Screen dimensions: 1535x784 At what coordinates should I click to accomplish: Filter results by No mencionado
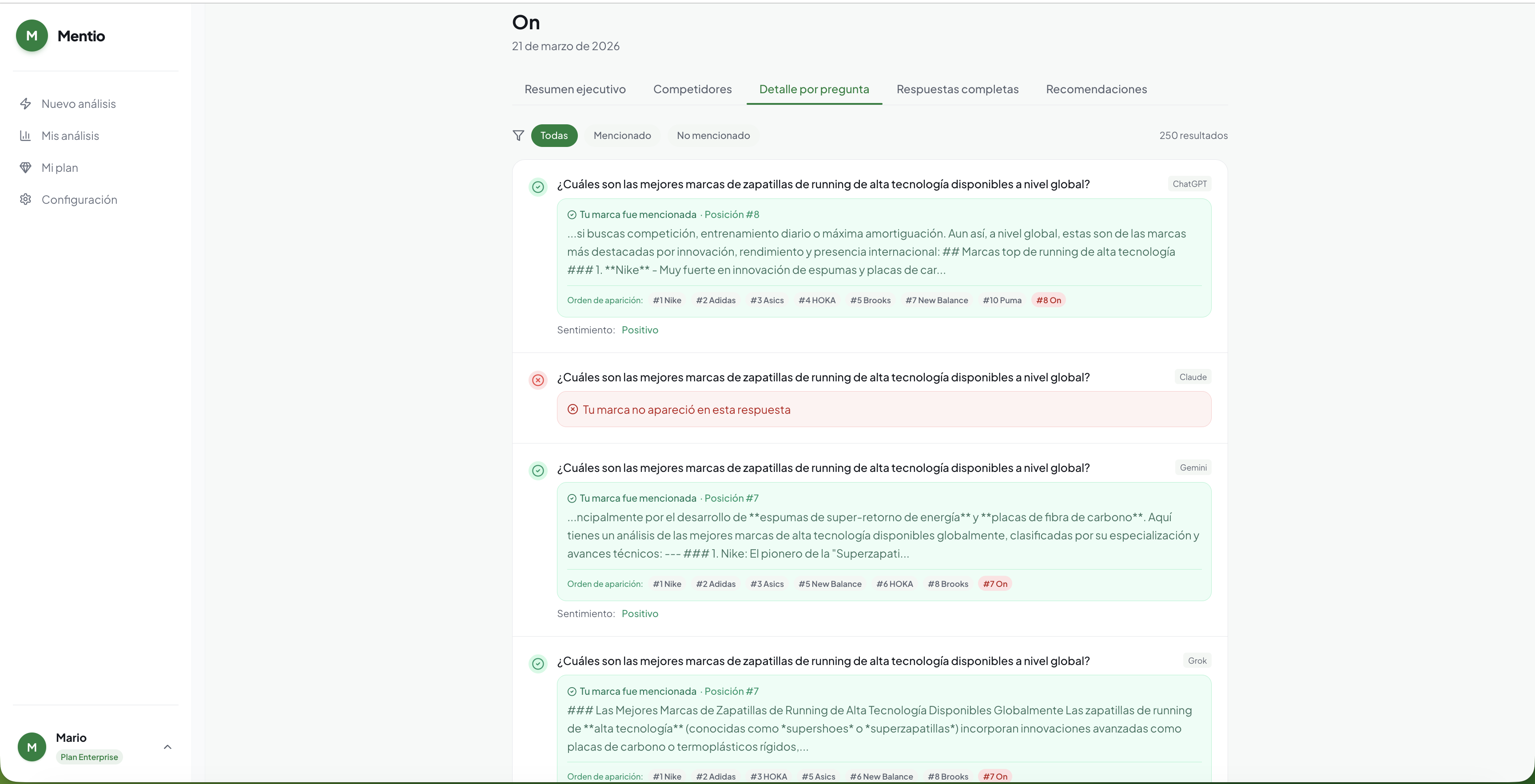(x=713, y=136)
